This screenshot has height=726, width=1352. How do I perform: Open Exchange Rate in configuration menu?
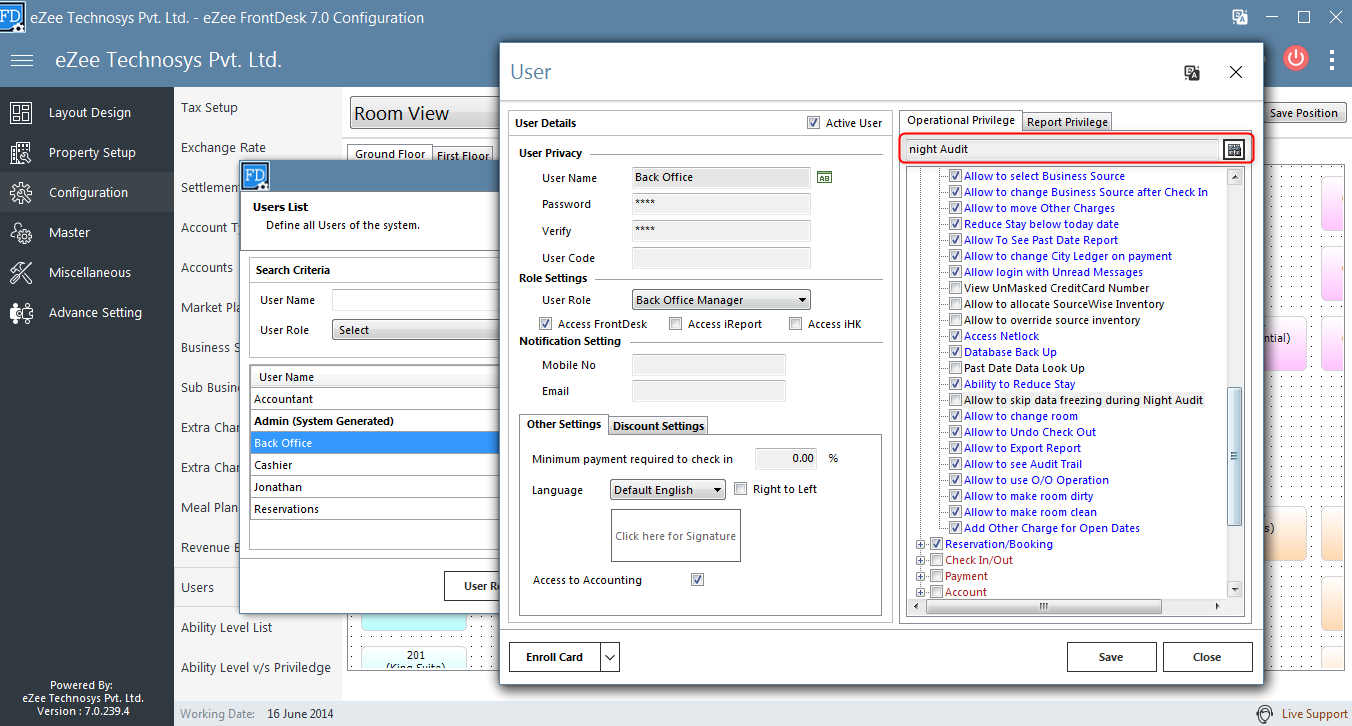pos(223,147)
